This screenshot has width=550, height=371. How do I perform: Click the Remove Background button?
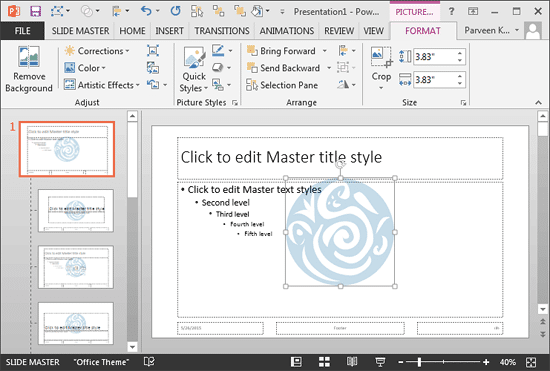point(29,69)
